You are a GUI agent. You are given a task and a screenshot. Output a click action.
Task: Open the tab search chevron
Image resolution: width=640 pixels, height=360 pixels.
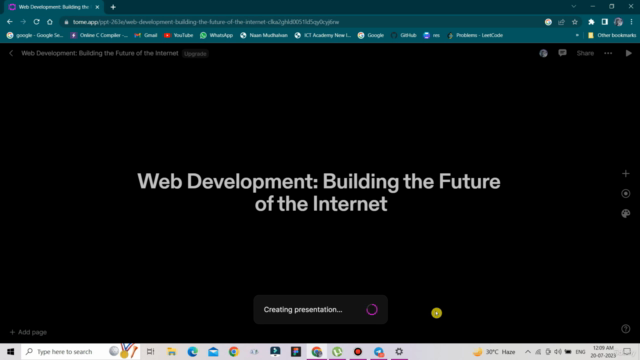pos(573,7)
